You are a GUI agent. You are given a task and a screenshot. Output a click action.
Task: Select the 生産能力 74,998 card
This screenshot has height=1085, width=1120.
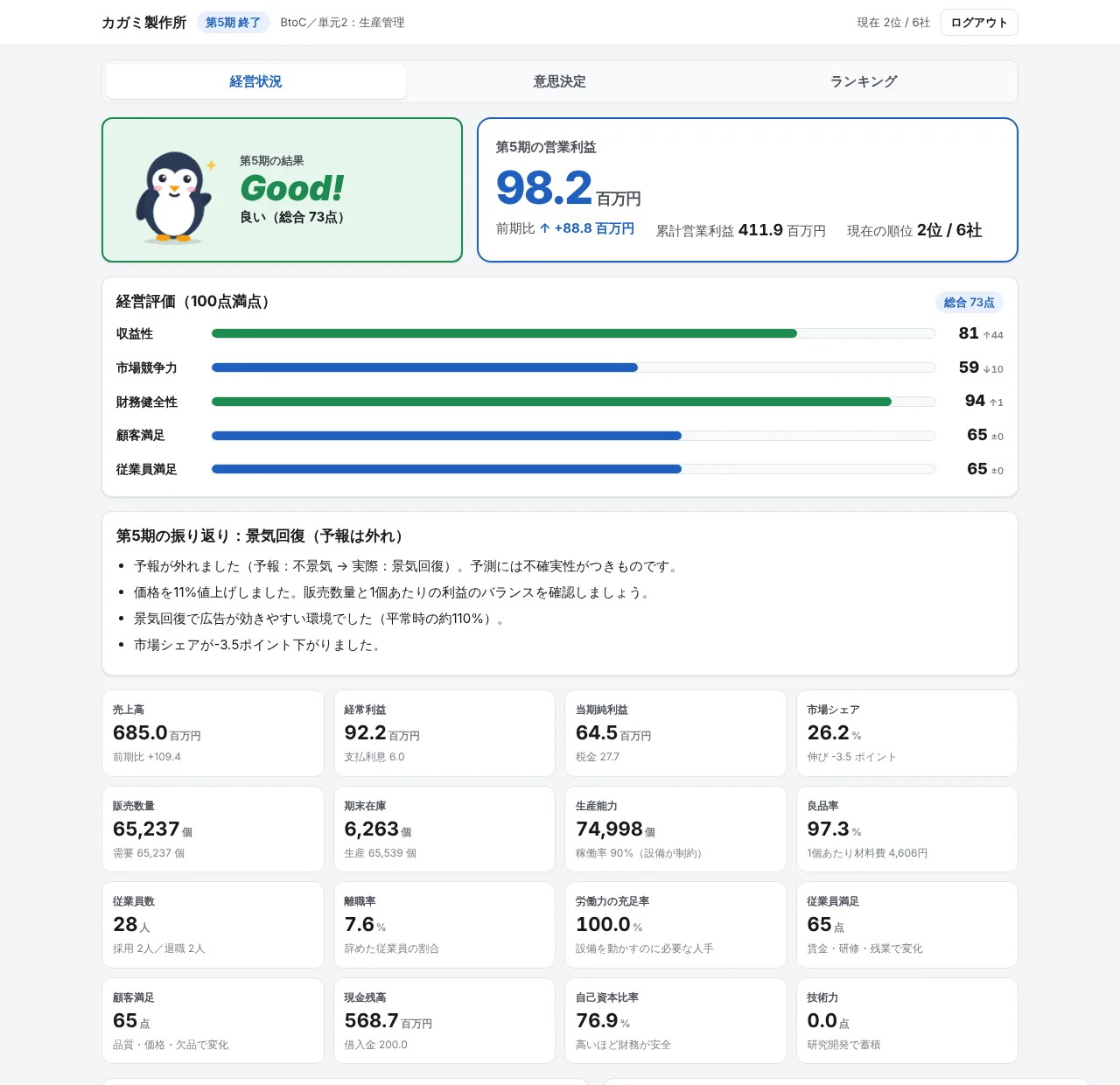click(676, 829)
